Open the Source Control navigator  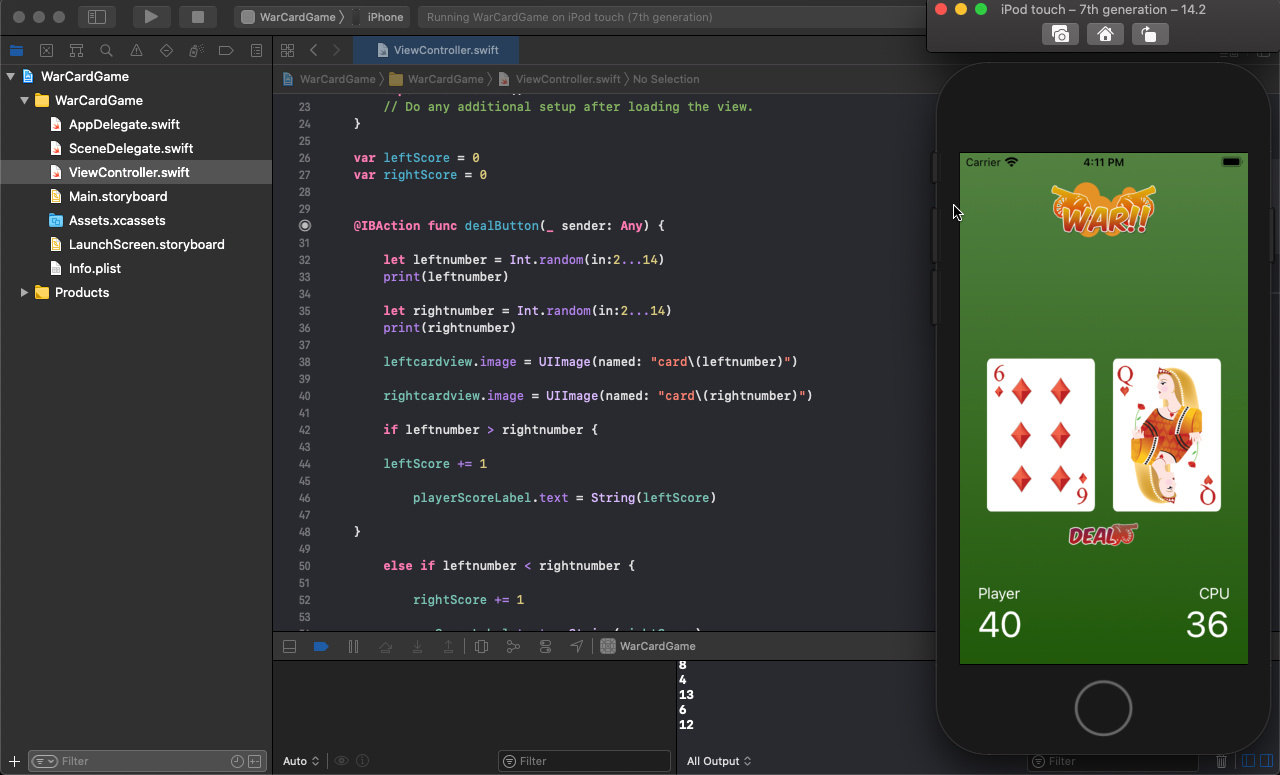coord(46,50)
